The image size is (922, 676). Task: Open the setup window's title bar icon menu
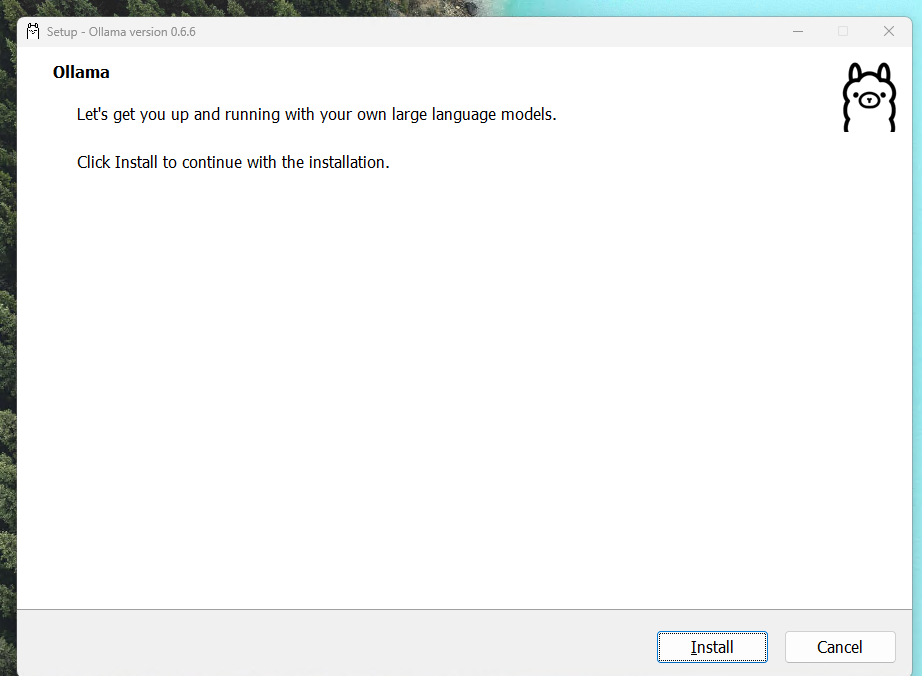[33, 32]
